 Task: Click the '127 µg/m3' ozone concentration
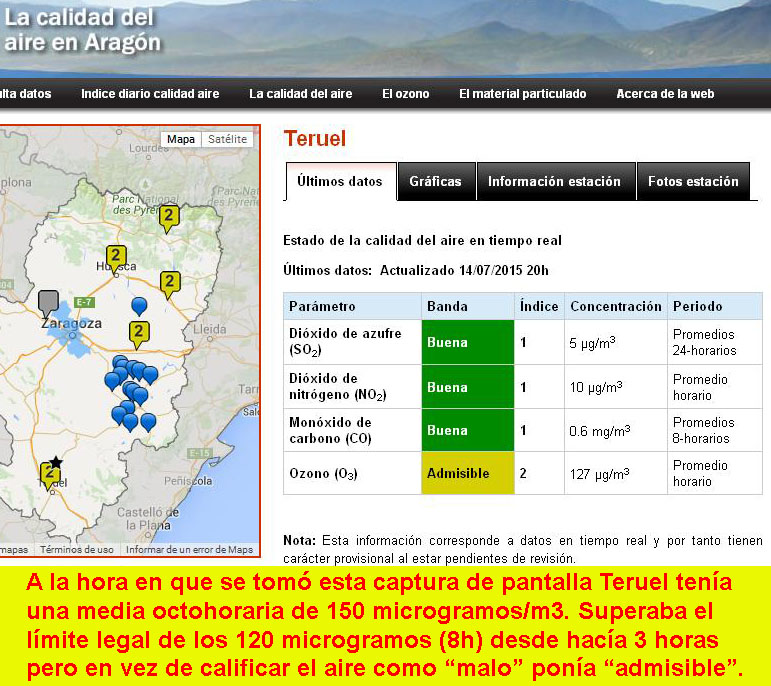pos(599,474)
